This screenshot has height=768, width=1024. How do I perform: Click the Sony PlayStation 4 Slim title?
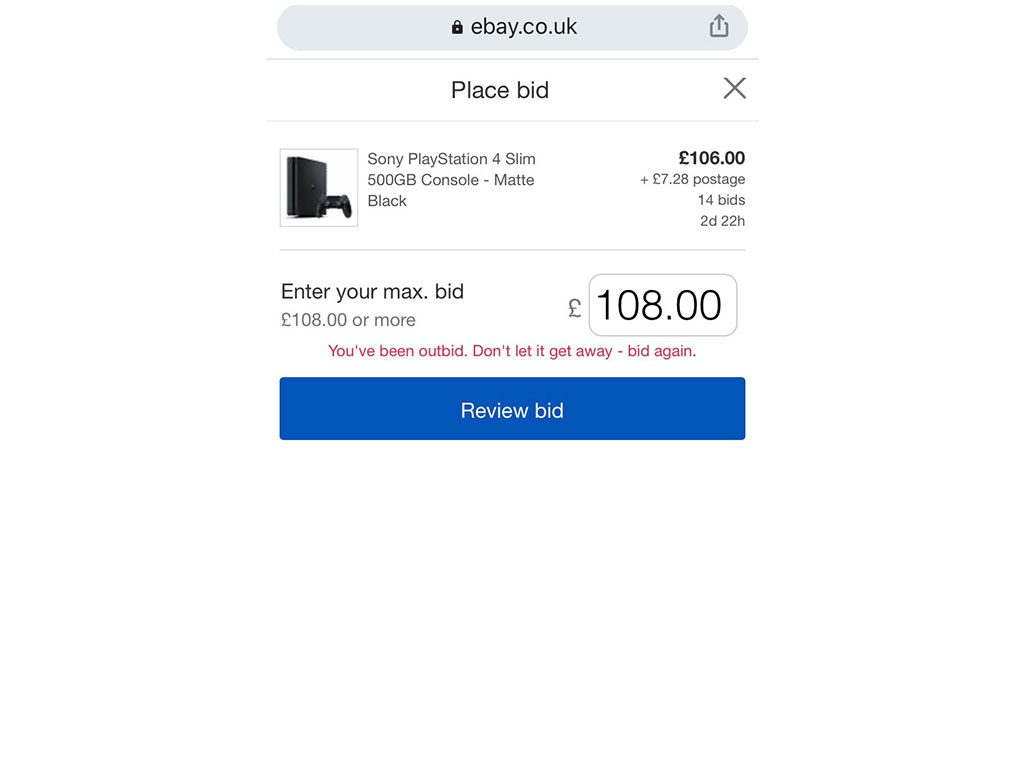coord(451,180)
